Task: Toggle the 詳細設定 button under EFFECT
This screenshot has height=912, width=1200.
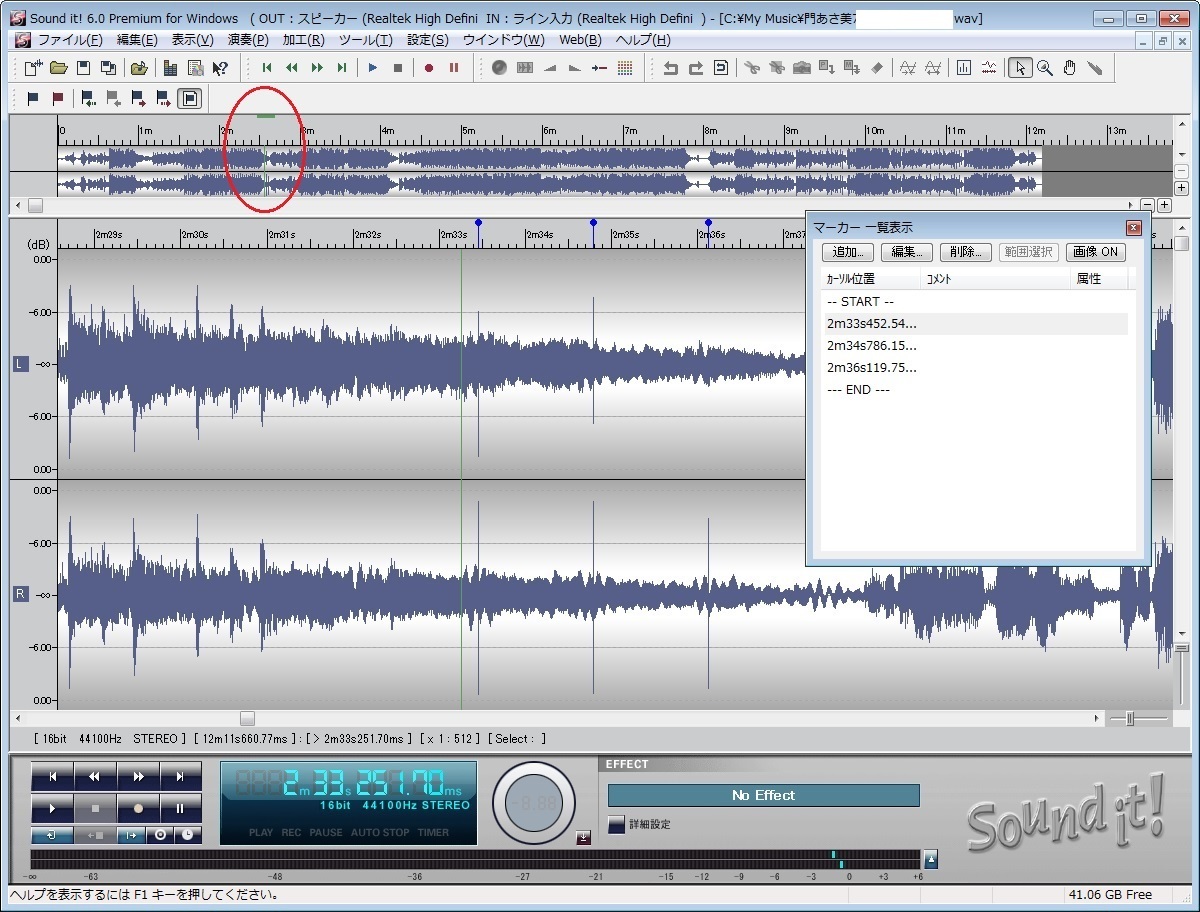Action: pos(617,824)
